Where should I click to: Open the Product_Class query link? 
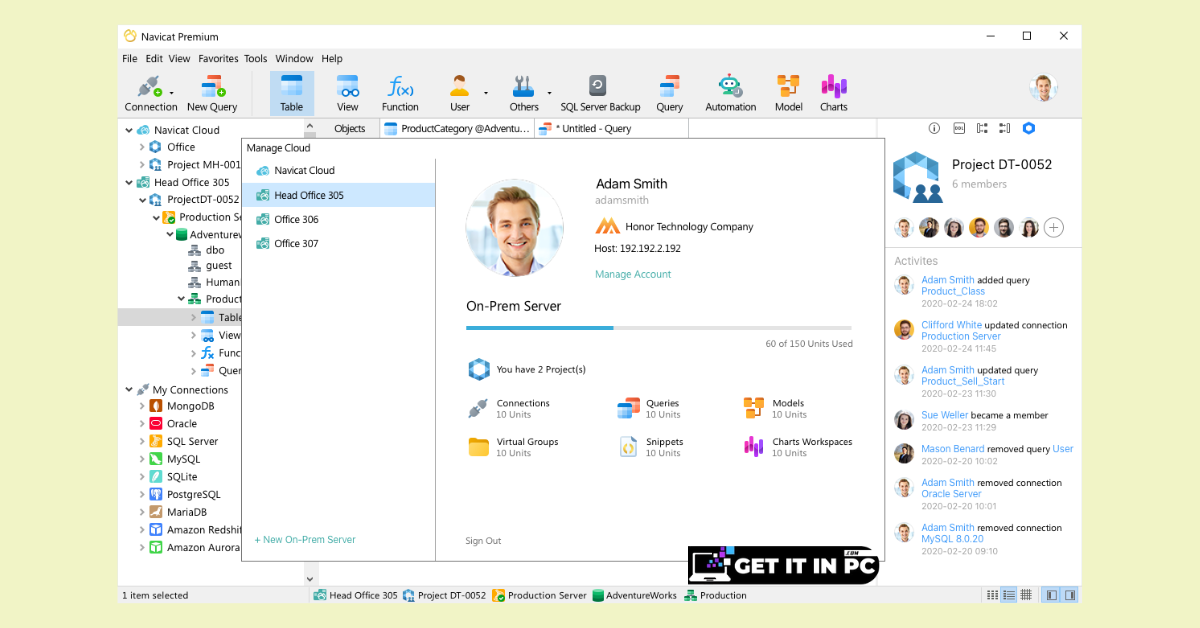pos(953,292)
